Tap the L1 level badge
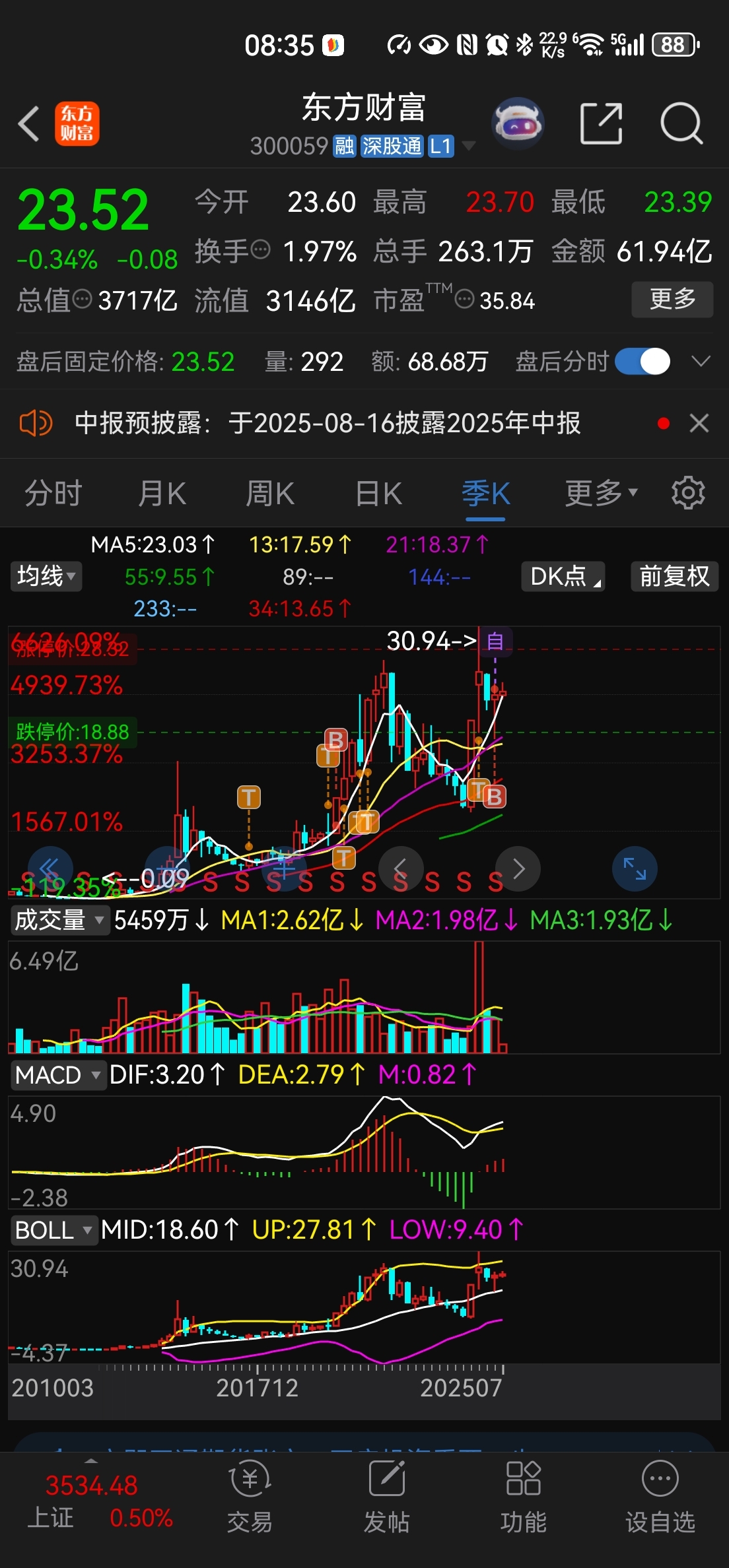 click(440, 146)
